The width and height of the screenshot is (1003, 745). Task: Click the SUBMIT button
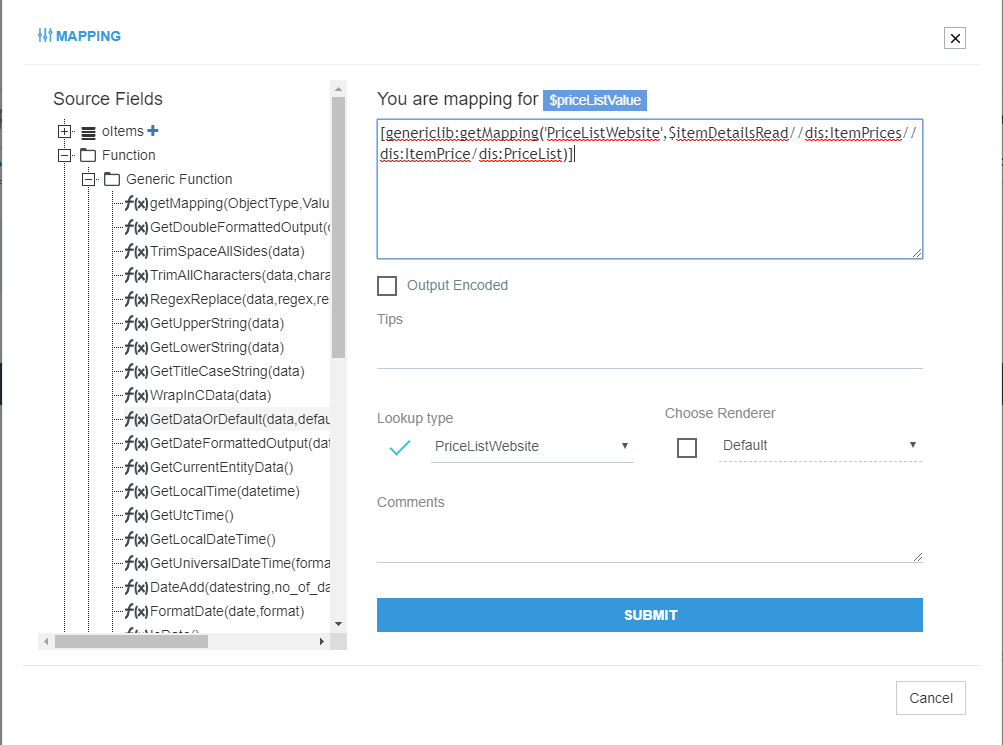point(649,615)
